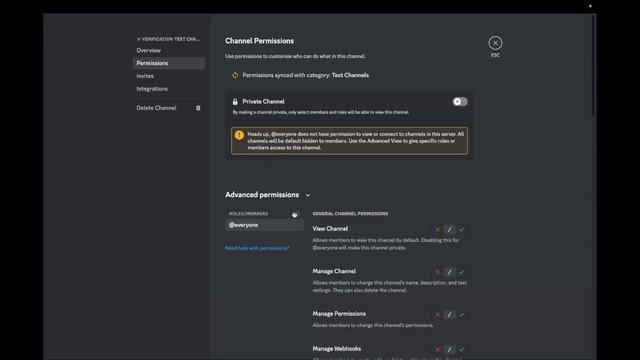Click the Manage Channel permission title
This screenshot has width=640, height=360.
click(x=334, y=271)
